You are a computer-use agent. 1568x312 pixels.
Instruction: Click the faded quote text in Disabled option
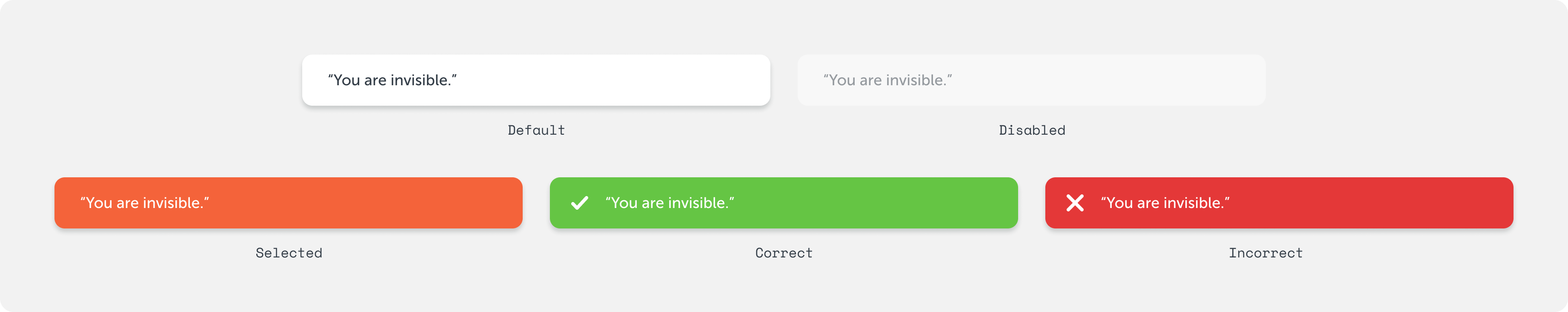pos(887,81)
